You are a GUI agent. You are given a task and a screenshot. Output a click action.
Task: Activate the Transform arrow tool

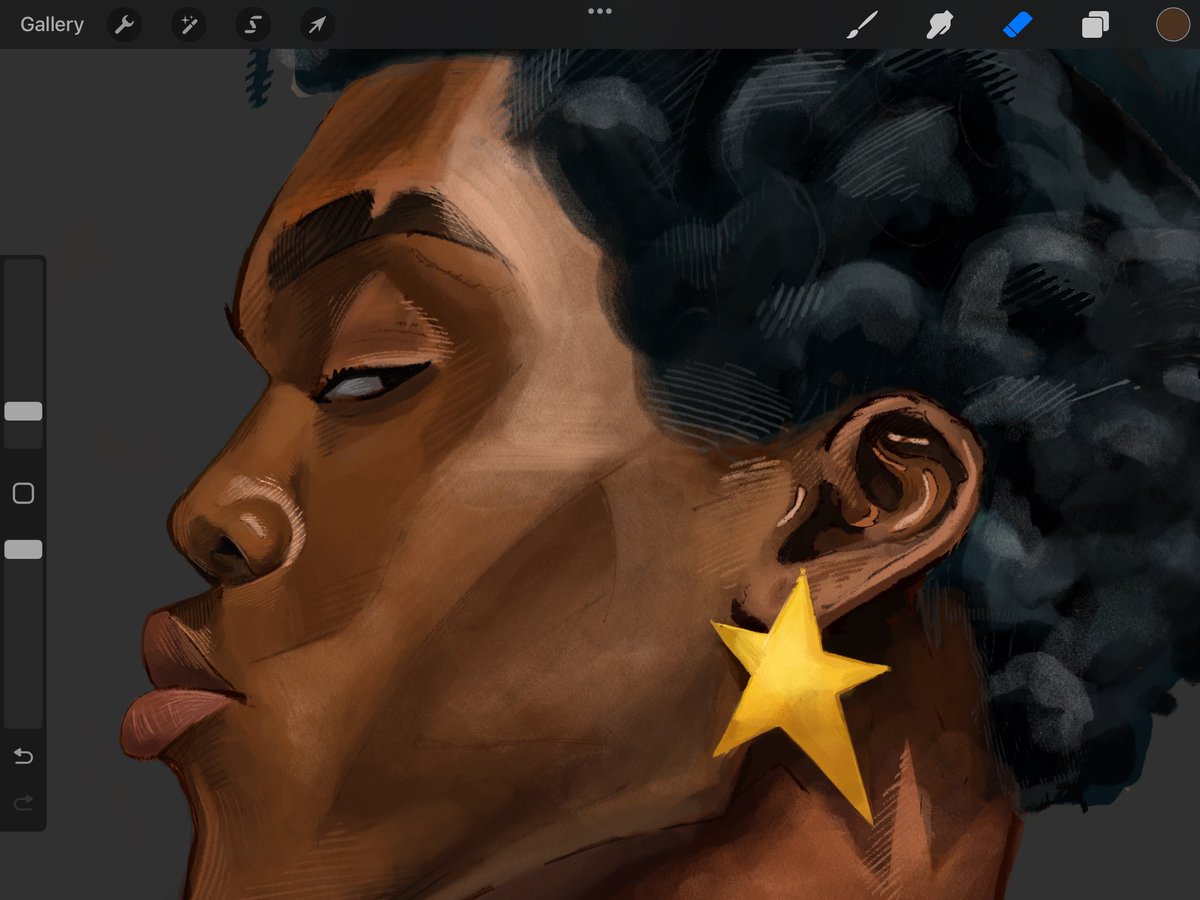click(x=317, y=25)
